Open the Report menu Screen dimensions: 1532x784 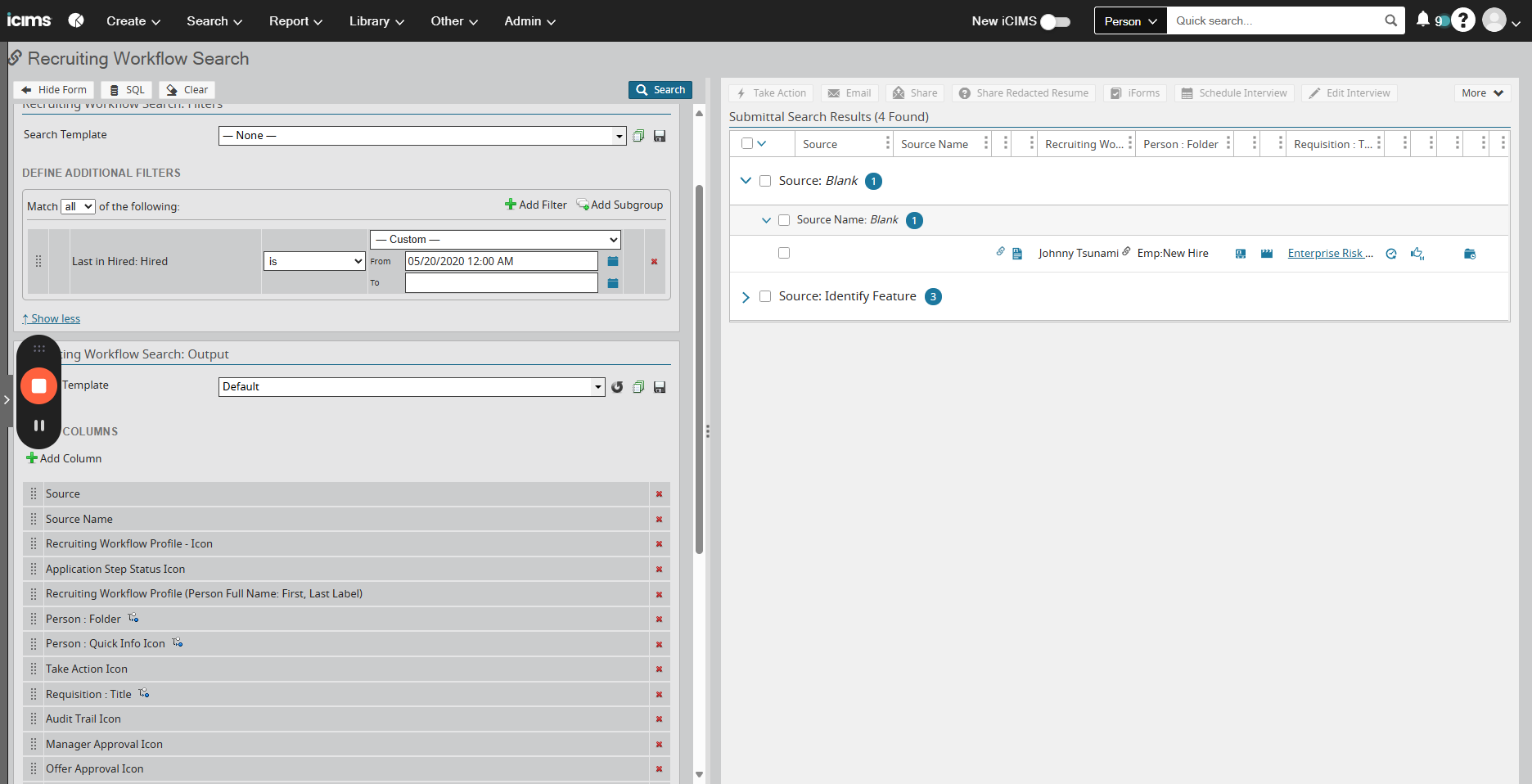tap(295, 21)
